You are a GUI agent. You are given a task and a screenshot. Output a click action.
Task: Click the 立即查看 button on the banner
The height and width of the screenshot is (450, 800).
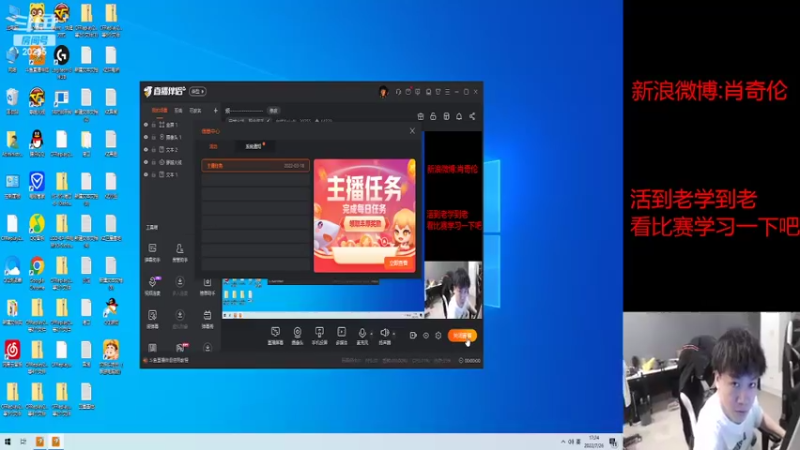click(x=399, y=263)
